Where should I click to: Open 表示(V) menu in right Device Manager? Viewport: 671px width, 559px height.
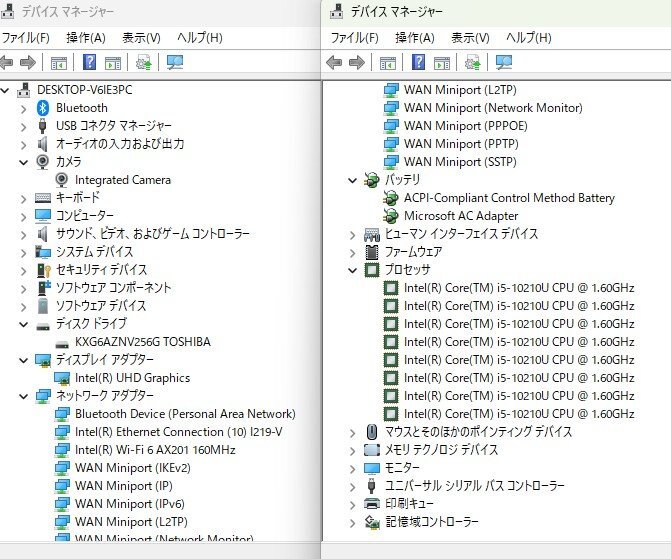pos(470,38)
